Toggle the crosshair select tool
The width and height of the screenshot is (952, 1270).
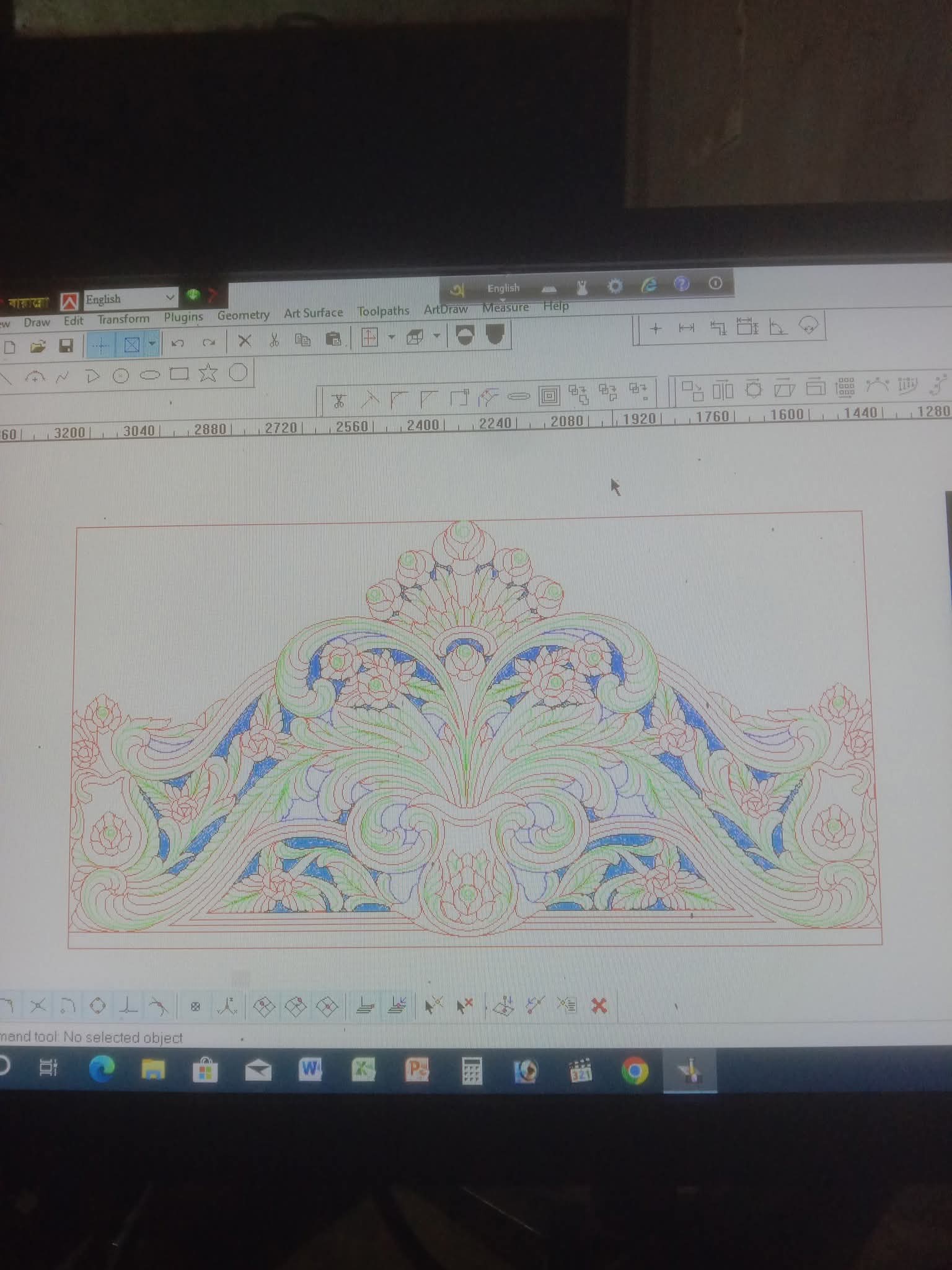click(x=101, y=344)
